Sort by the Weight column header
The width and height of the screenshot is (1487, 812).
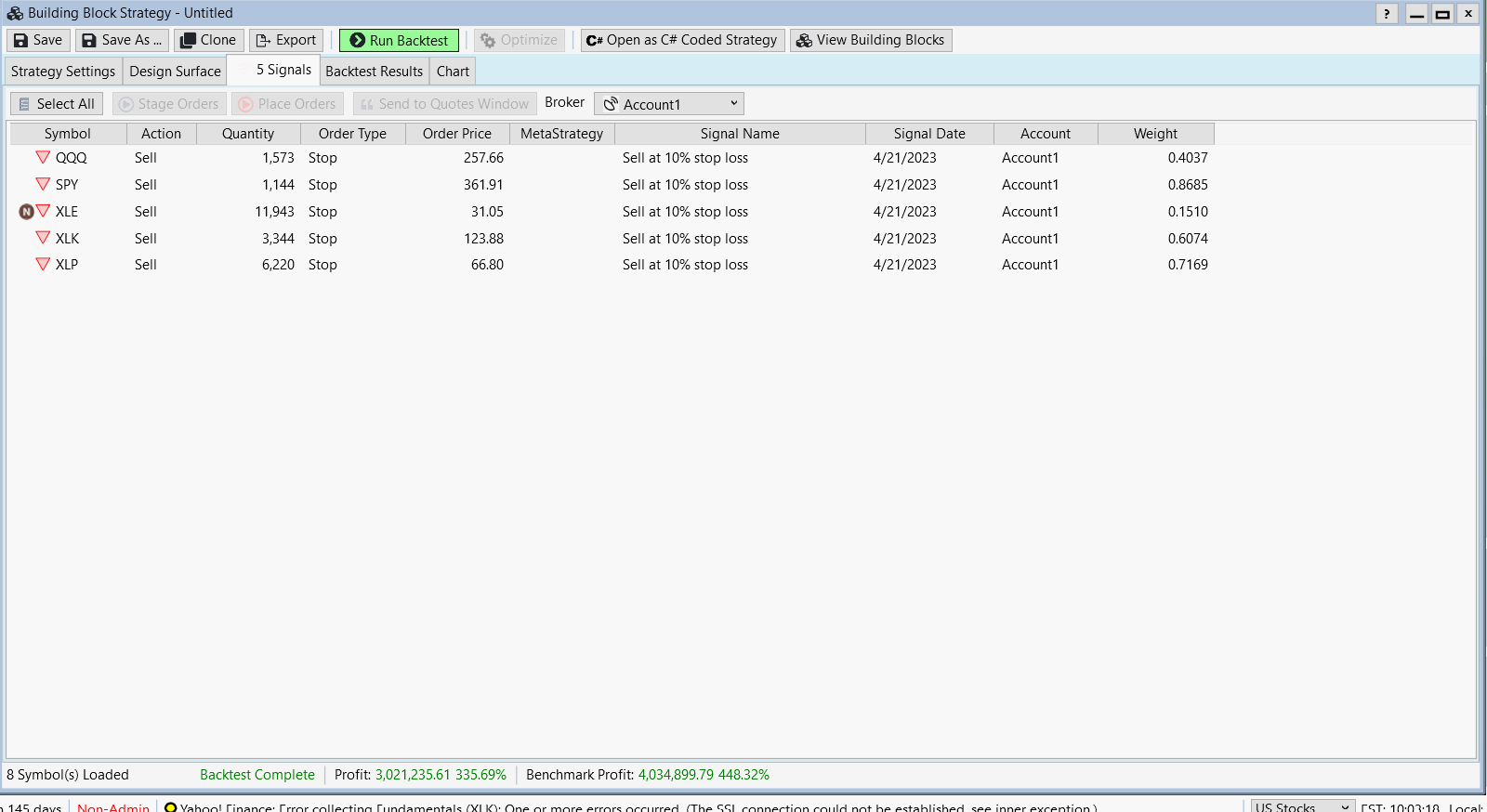(x=1155, y=134)
